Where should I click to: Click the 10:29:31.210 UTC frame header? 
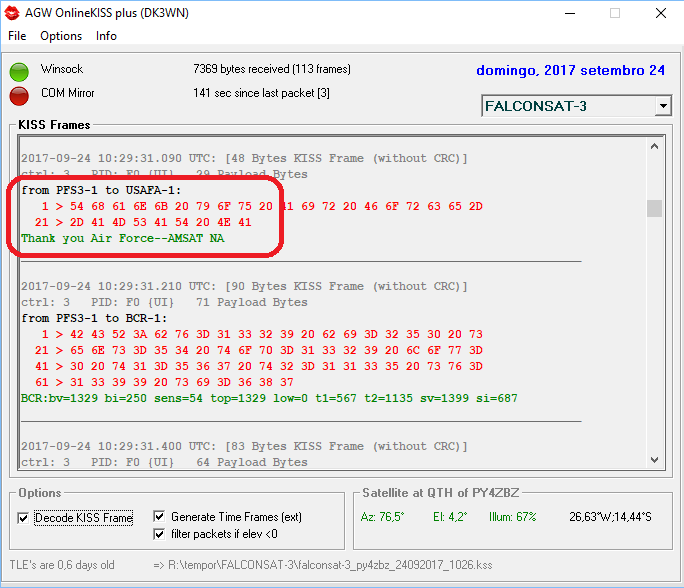[244, 286]
